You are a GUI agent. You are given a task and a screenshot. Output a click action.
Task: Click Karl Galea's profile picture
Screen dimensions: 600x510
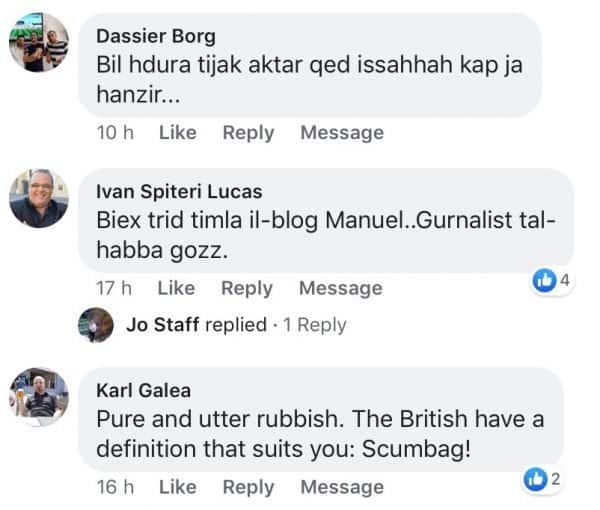point(39,397)
